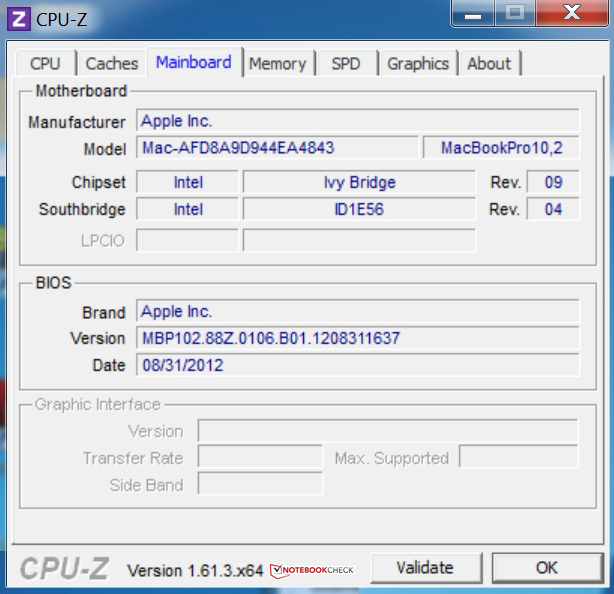Select the Ivy Bridge chipset field
614x594 pixels.
point(359,182)
